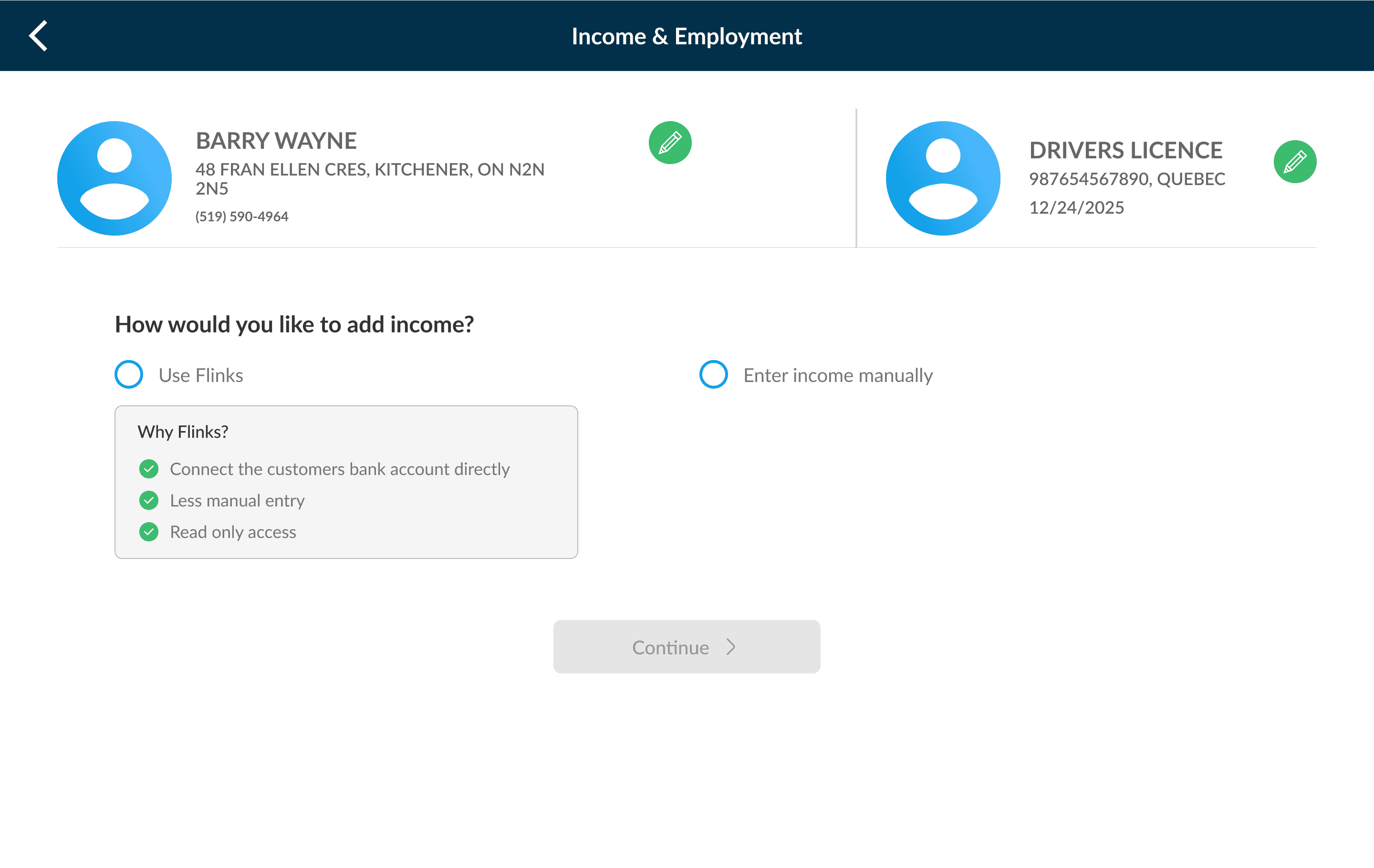Click the chevron on Continue button

coord(731,647)
